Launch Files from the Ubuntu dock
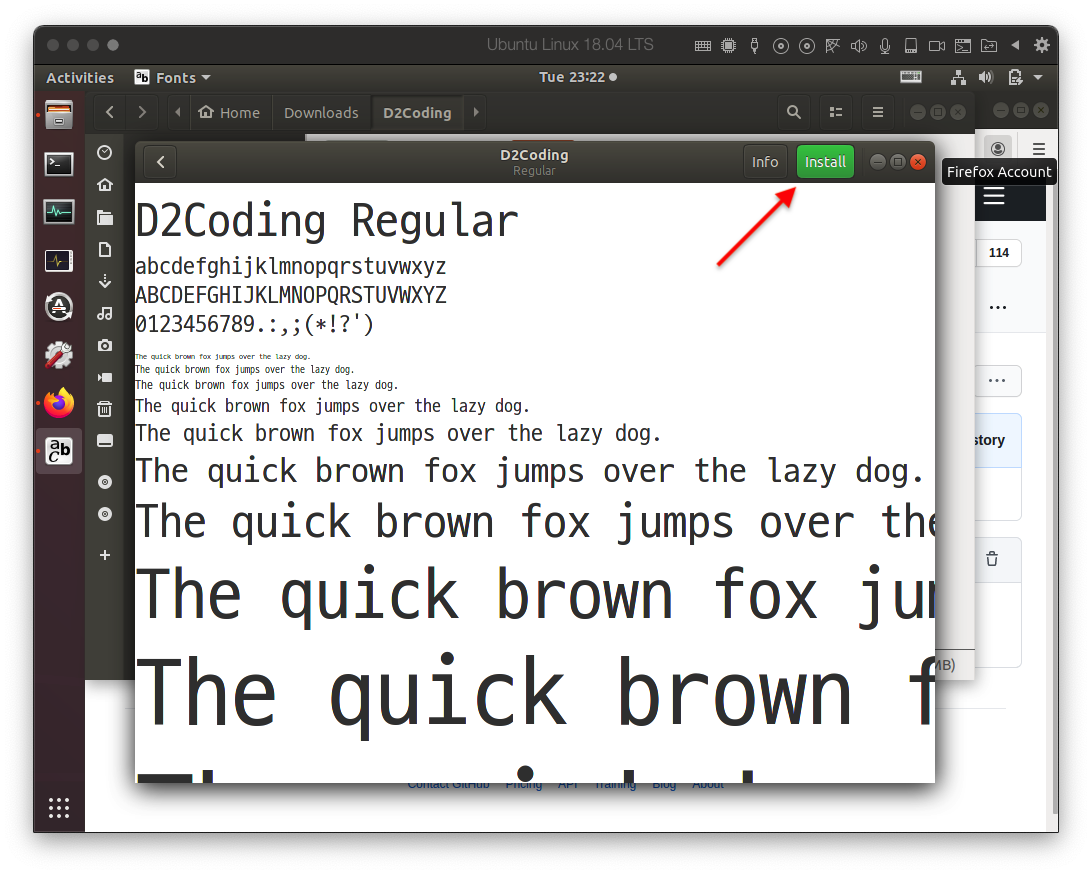 pos(59,115)
